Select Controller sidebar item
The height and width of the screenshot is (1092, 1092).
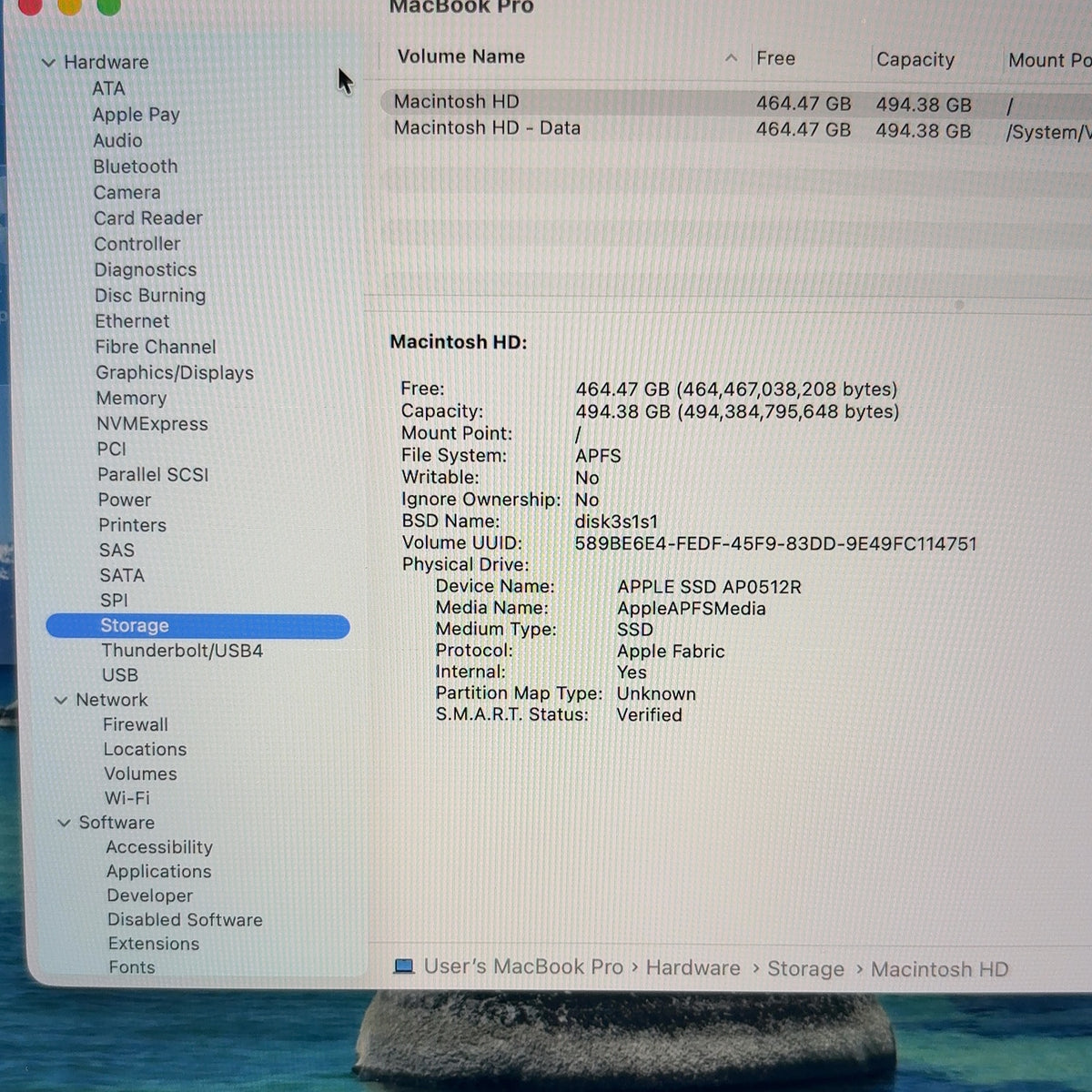(x=136, y=244)
